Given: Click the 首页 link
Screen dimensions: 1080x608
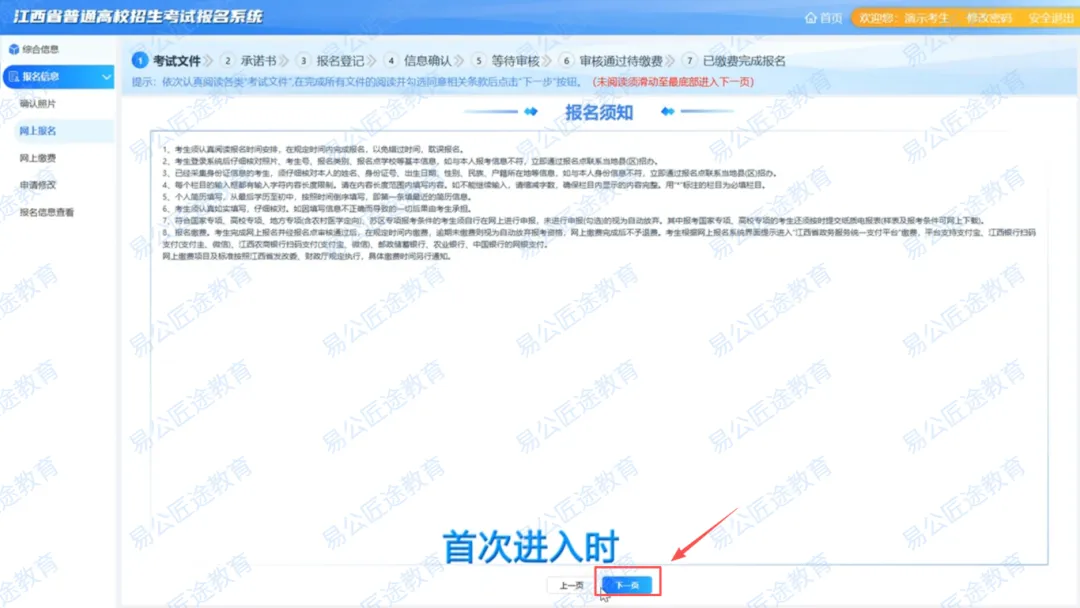Looking at the screenshot, I should (x=831, y=18).
